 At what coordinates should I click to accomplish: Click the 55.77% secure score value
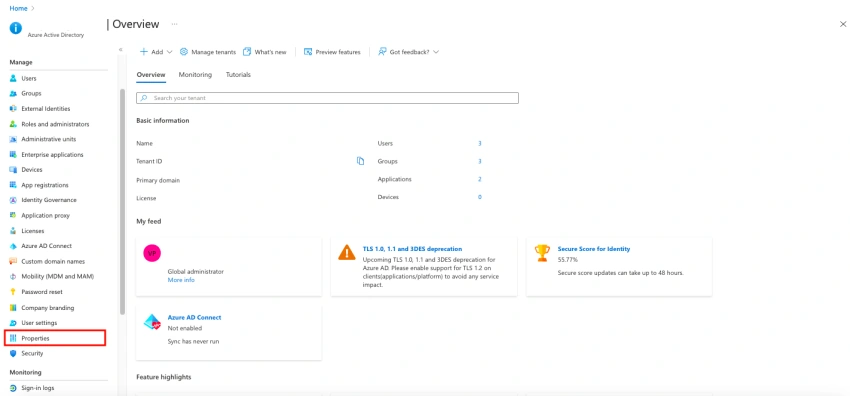(x=568, y=260)
